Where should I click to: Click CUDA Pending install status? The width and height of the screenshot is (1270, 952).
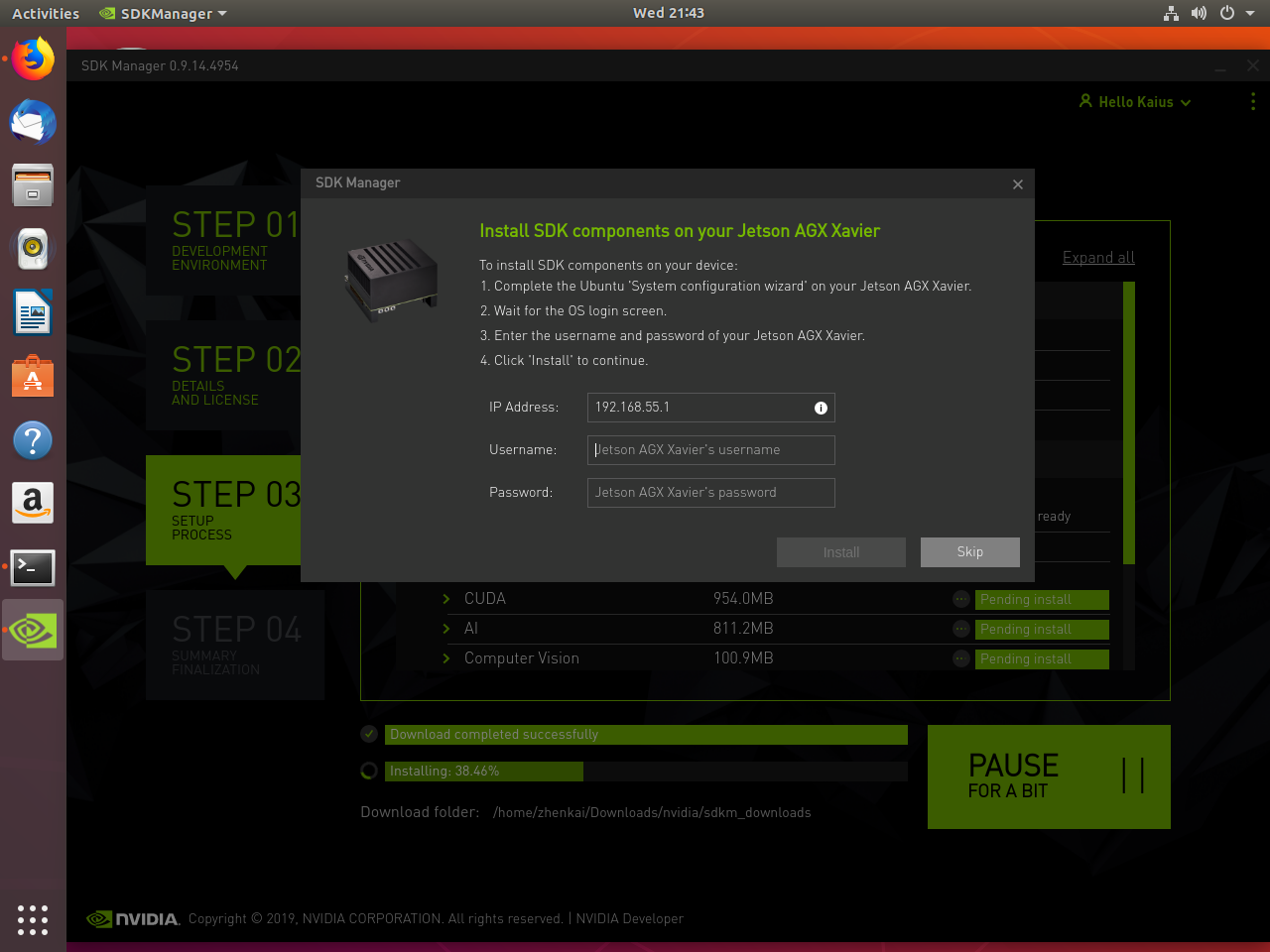tap(1042, 600)
